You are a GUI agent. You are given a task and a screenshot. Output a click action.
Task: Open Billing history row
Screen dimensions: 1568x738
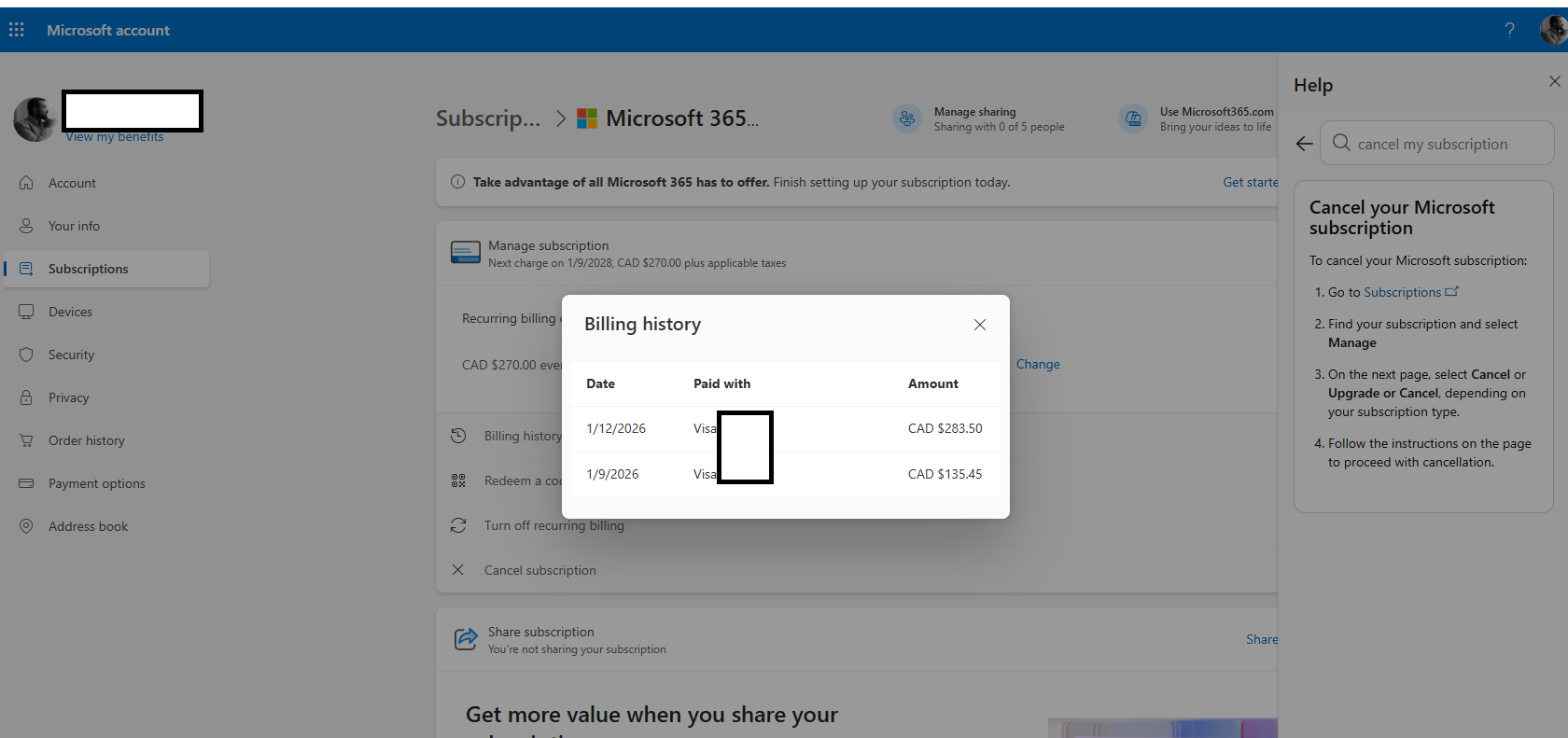[523, 436]
